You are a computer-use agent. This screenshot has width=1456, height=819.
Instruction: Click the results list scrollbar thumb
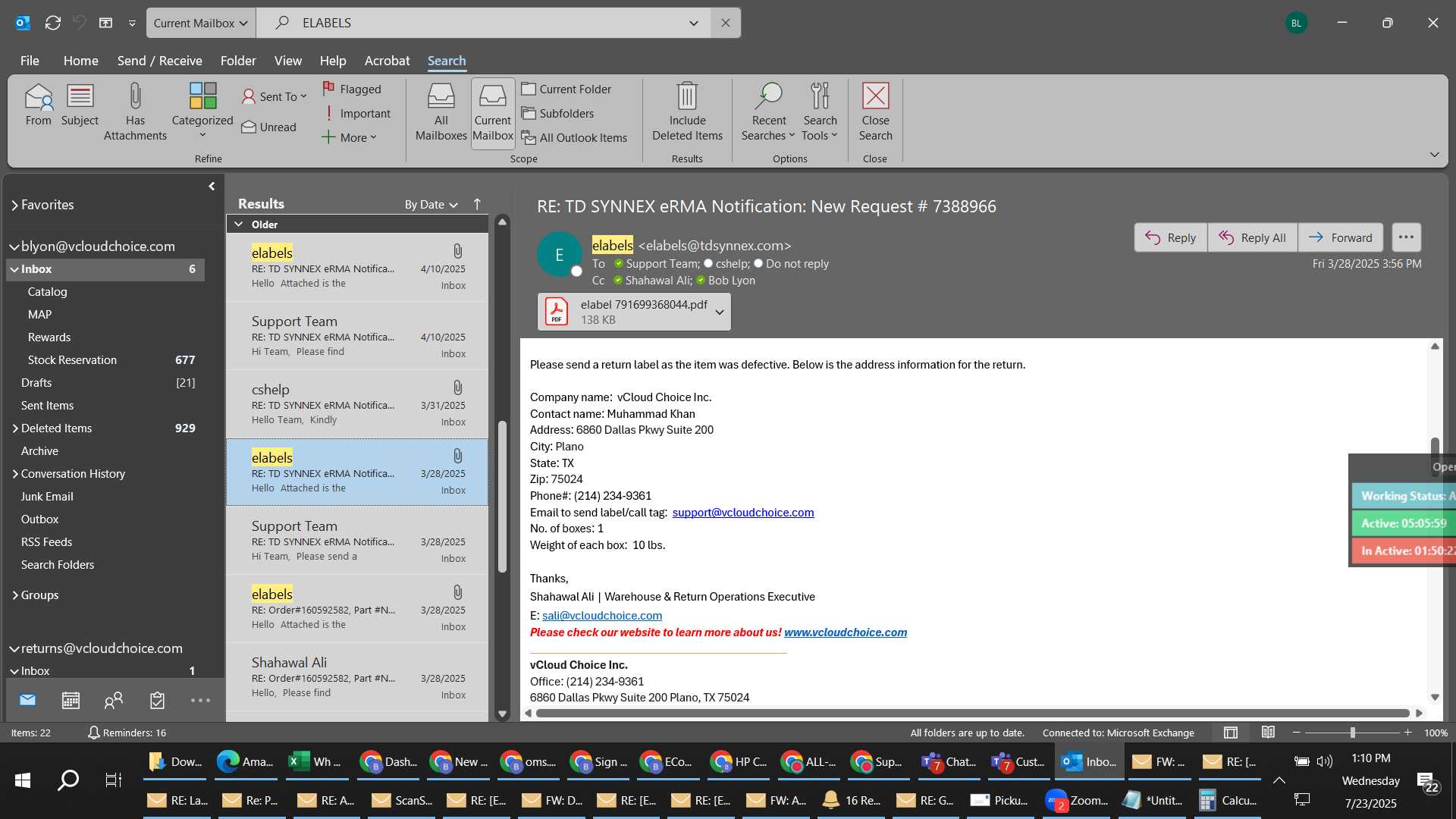502,497
